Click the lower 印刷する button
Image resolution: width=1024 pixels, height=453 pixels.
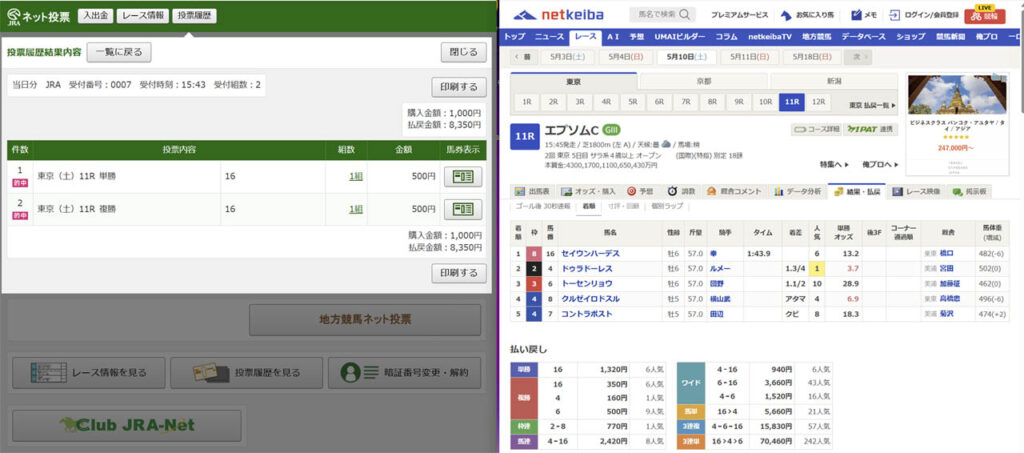pos(458,273)
